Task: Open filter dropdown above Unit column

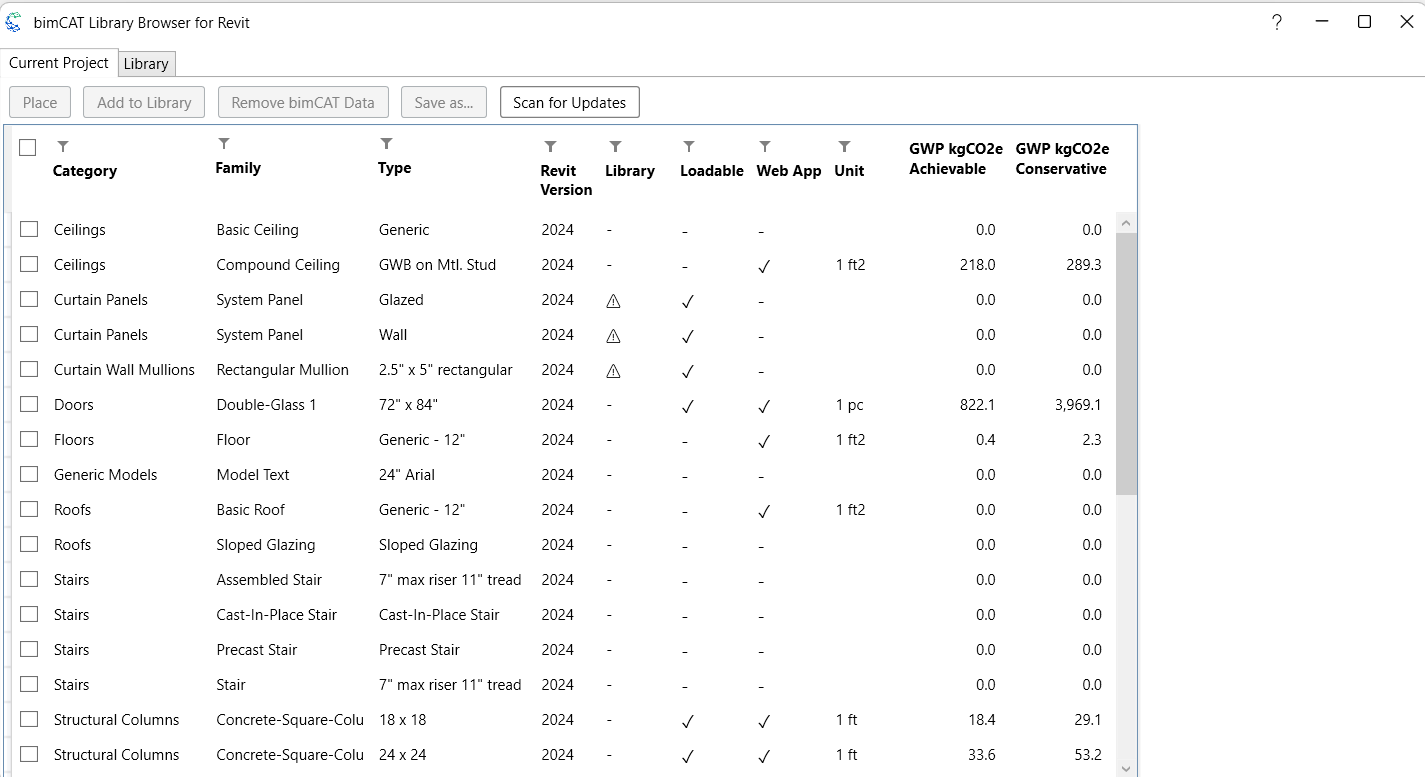Action: [x=844, y=147]
